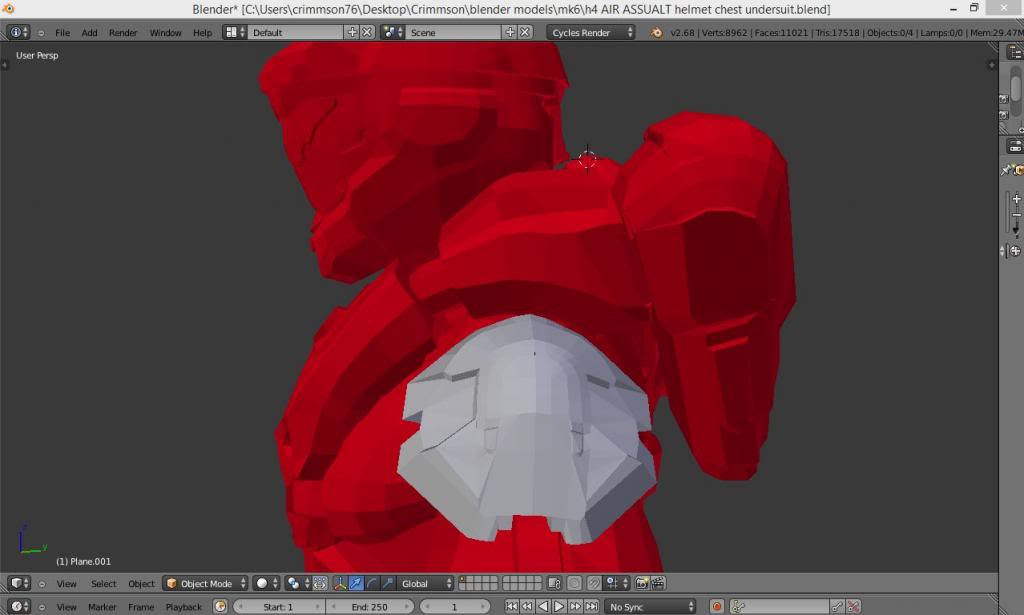The width and height of the screenshot is (1024, 615).
Task: Open the Object Mode dropdown
Action: point(206,583)
